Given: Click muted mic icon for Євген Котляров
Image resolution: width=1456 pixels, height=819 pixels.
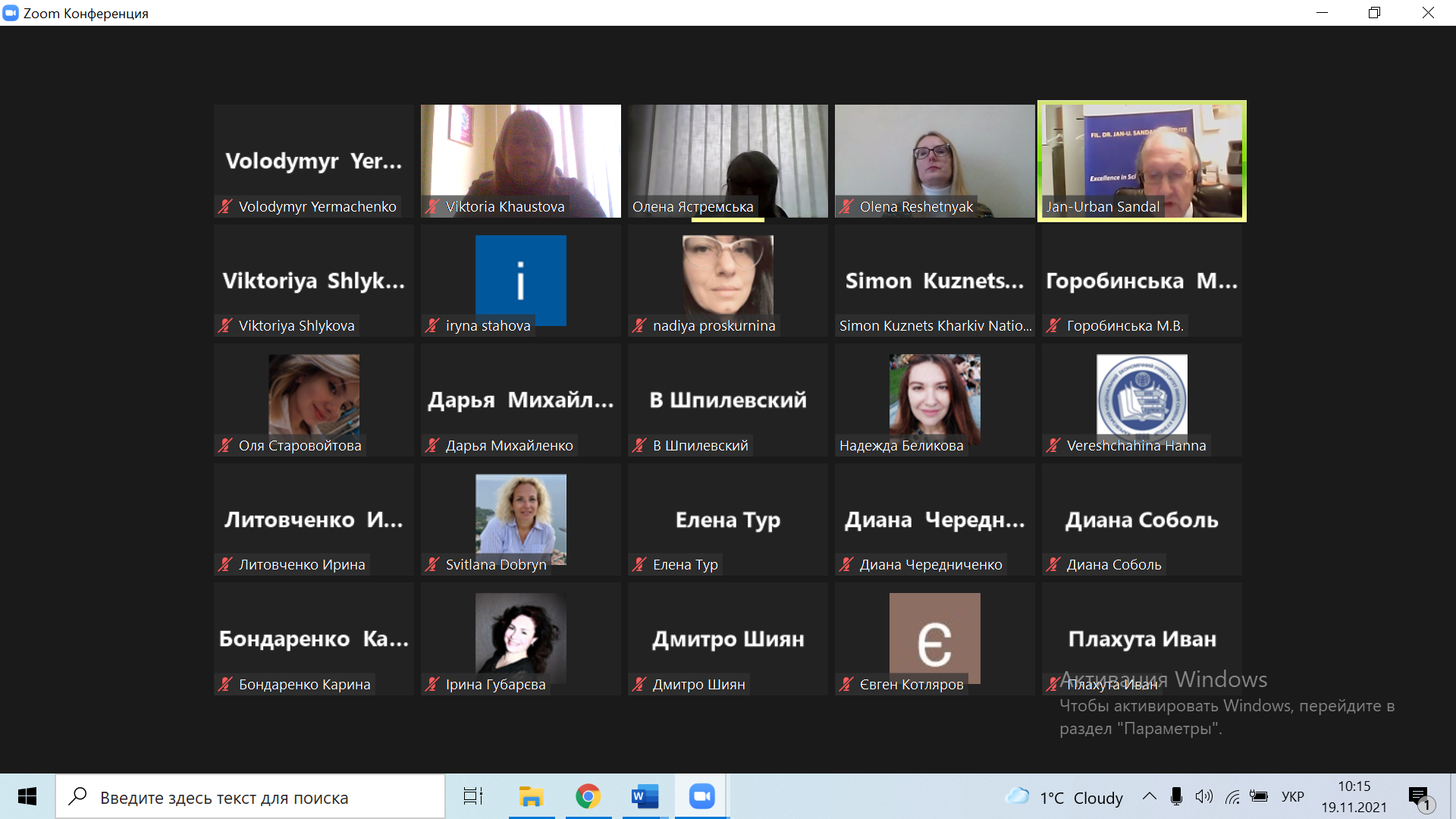Looking at the screenshot, I should pyautogui.click(x=846, y=684).
